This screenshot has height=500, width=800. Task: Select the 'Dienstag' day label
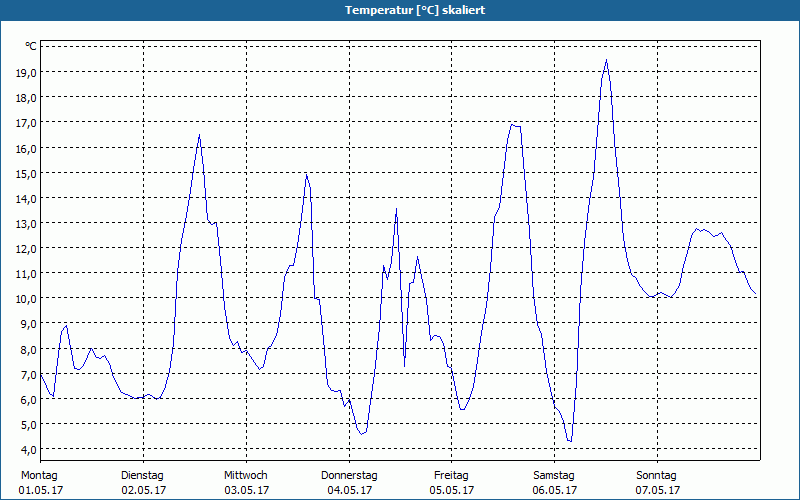point(142,476)
